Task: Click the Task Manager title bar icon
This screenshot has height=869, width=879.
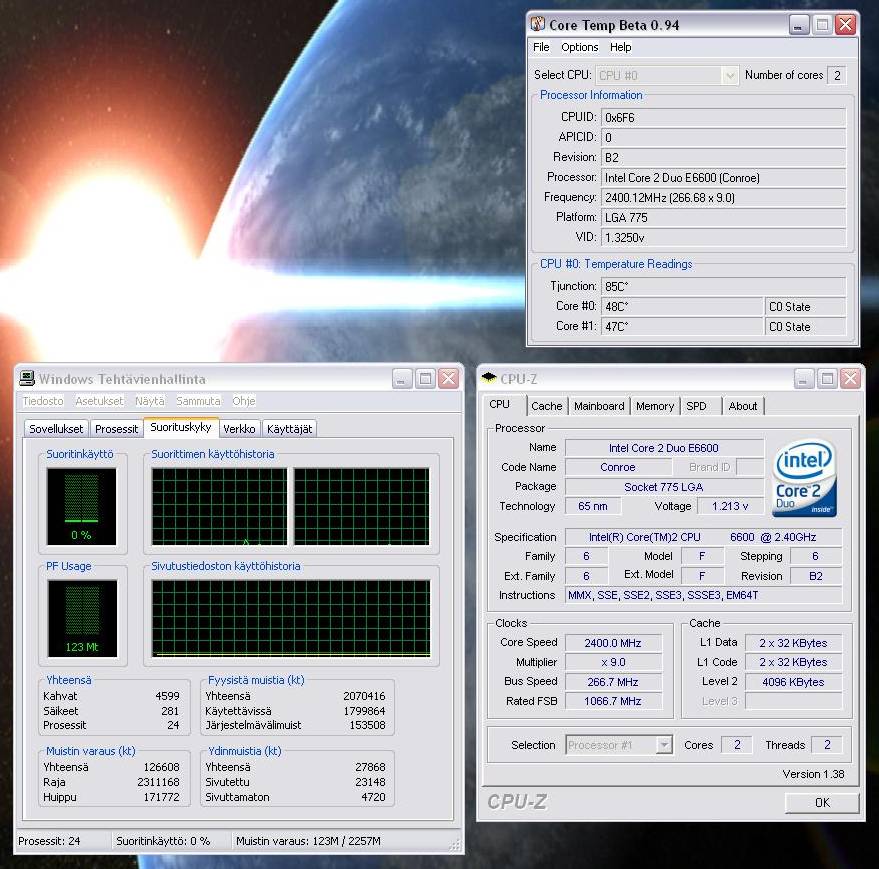Action: click(27, 378)
